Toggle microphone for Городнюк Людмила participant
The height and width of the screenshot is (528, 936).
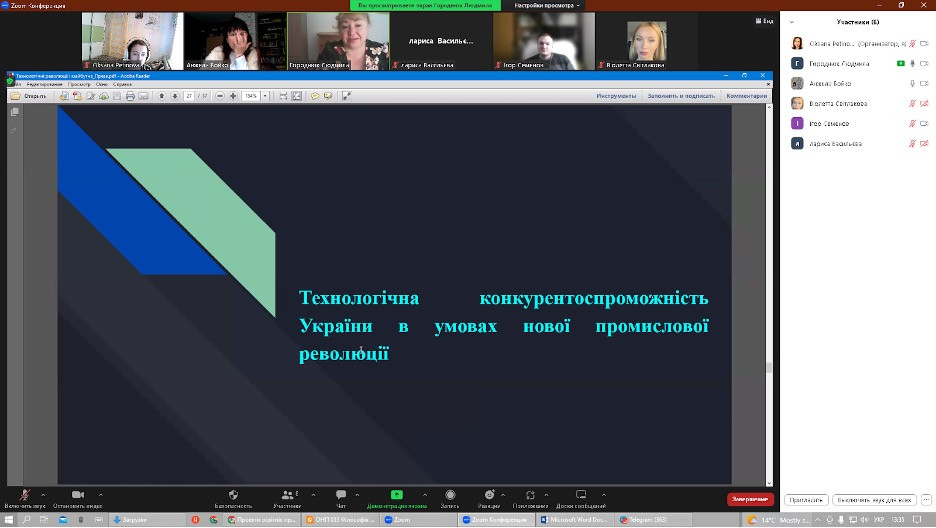(912, 63)
